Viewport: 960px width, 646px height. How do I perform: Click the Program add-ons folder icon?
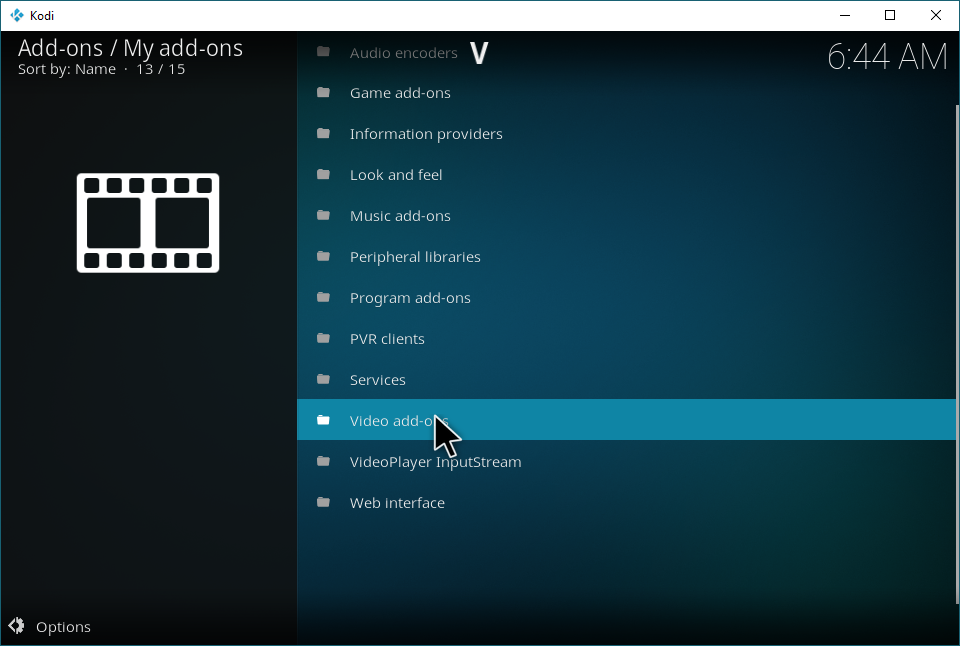323,298
